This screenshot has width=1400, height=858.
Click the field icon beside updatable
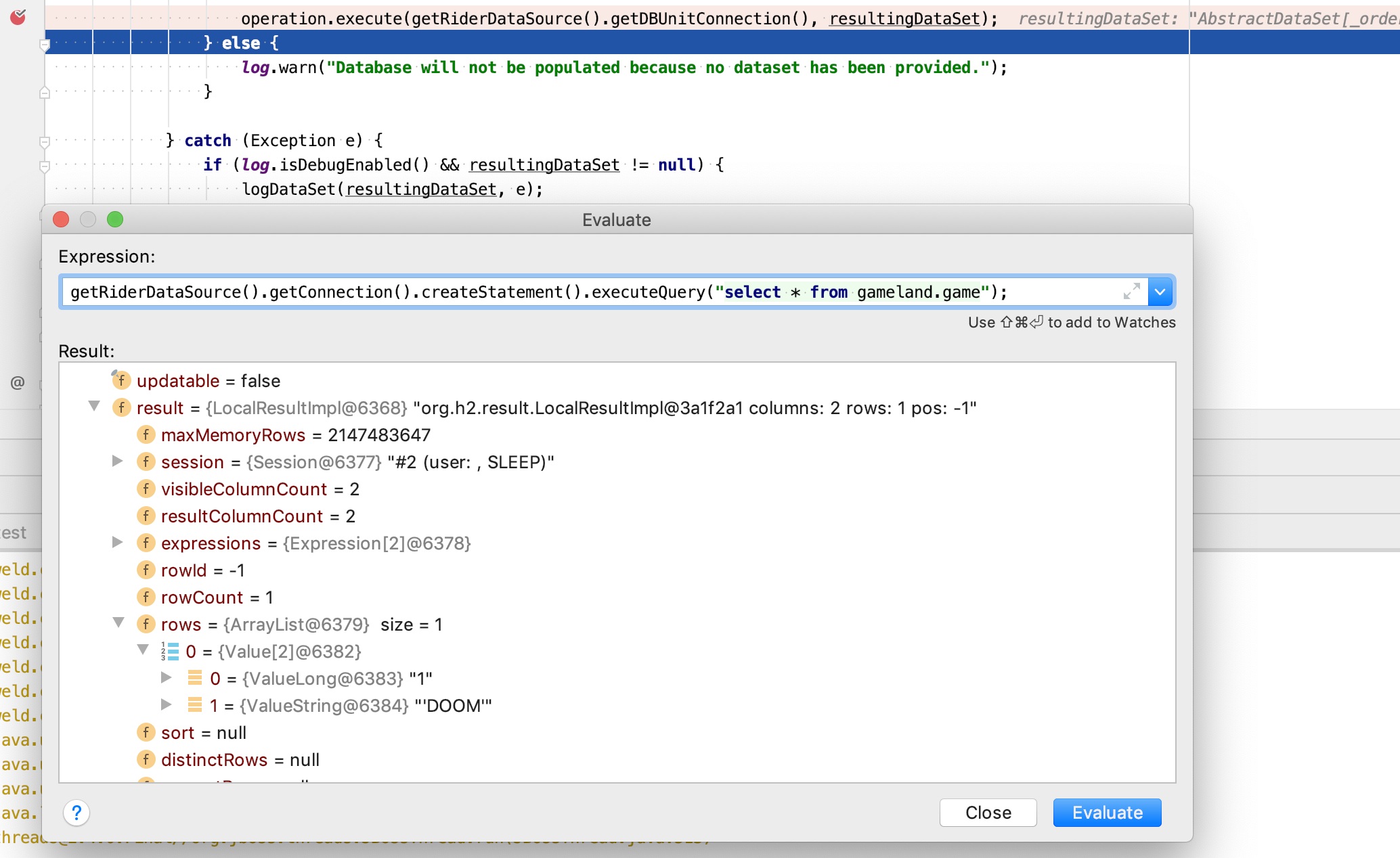121,380
